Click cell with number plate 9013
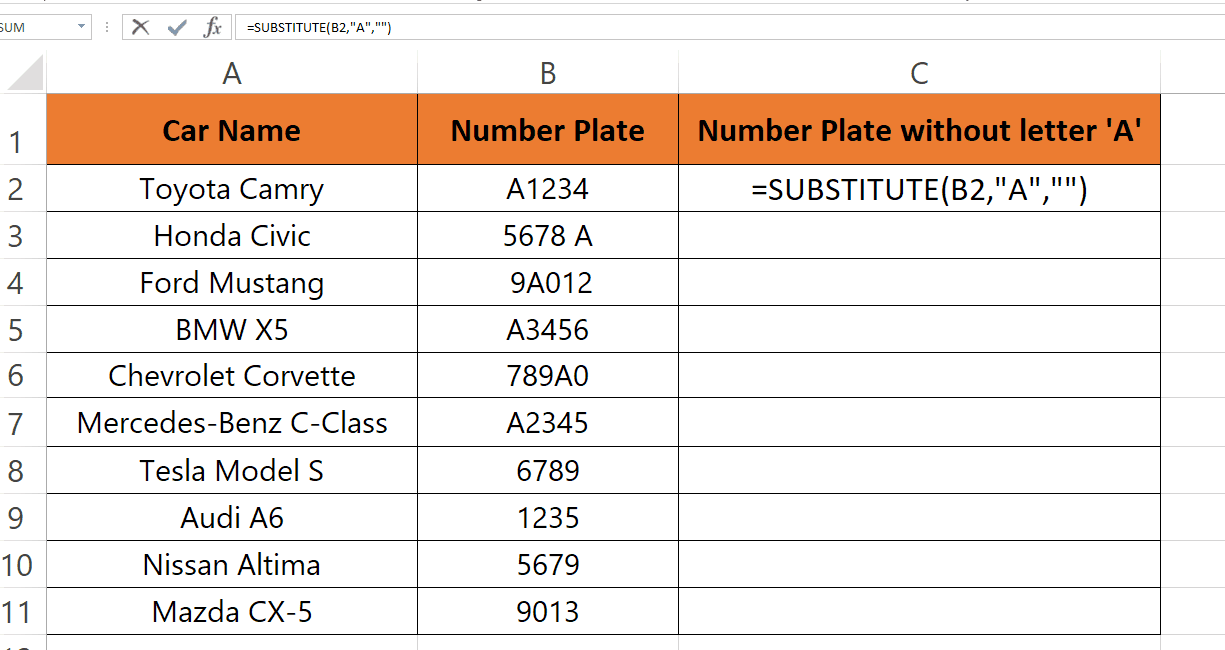The height and width of the screenshot is (650, 1225). (x=547, y=611)
